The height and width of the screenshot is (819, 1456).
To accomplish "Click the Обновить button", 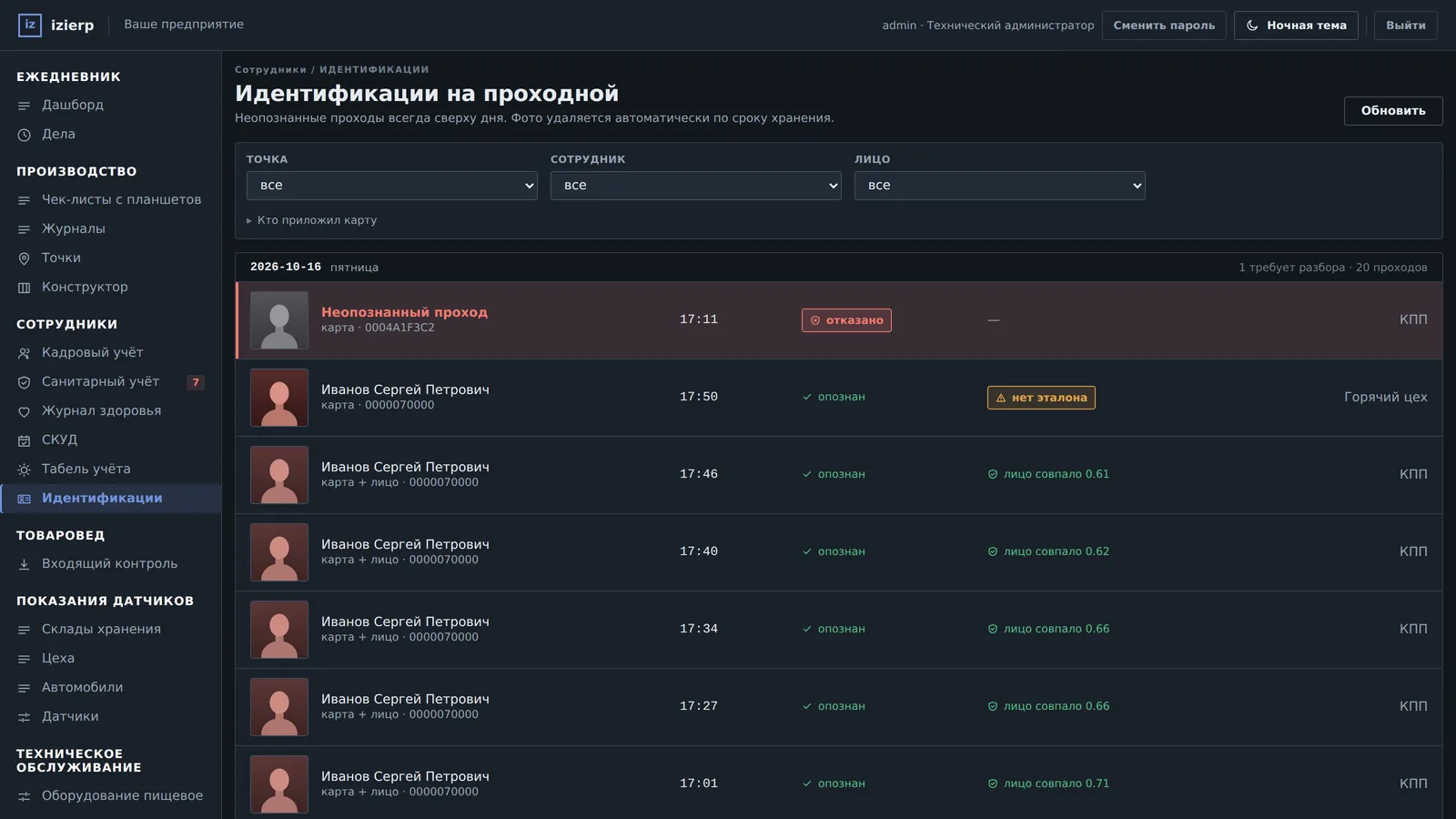I will pos(1393,111).
